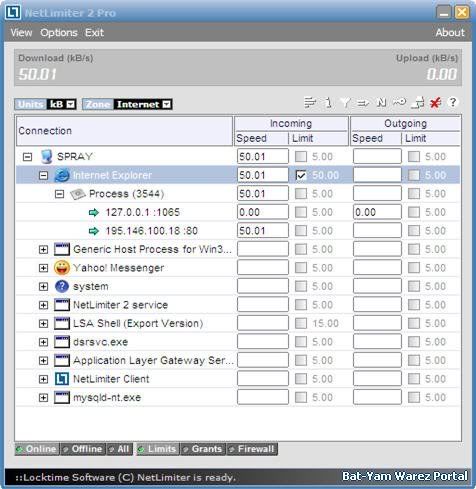The height and width of the screenshot is (489, 476).
Task: Click the Exit menu item
Action: pyautogui.click(x=94, y=33)
